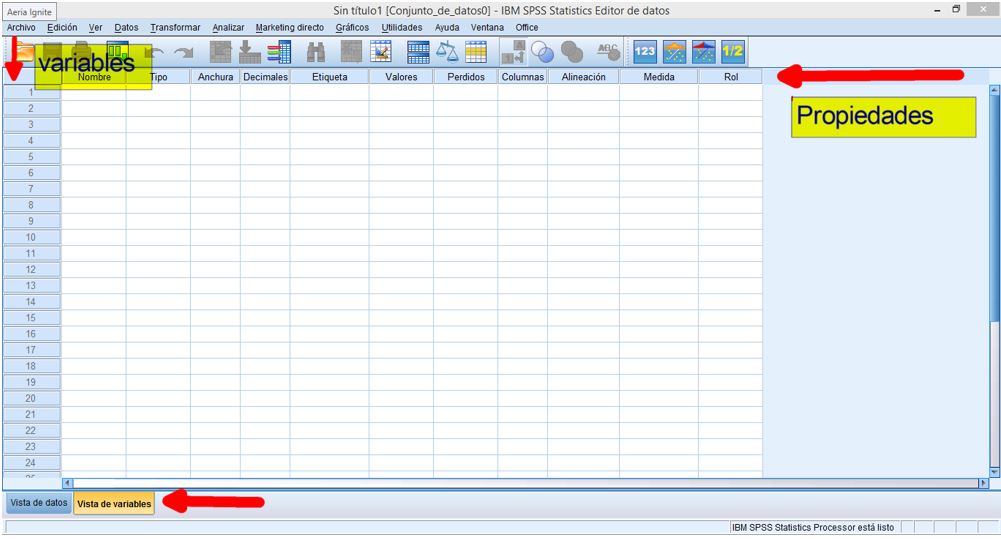Toggle the Value labels toolbar icon
Screen dimensions: 1001x539
[513, 52]
